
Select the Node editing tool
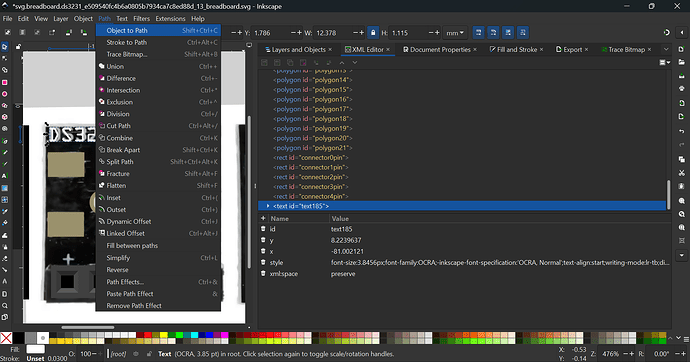pos(4,59)
